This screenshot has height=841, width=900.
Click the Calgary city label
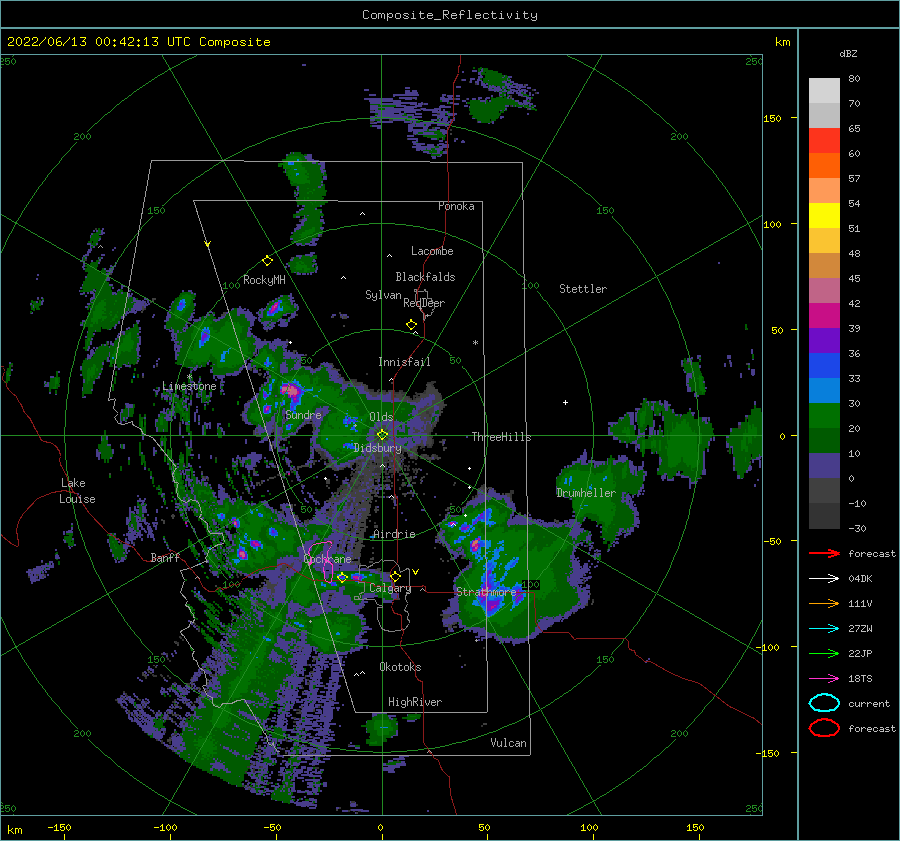390,588
